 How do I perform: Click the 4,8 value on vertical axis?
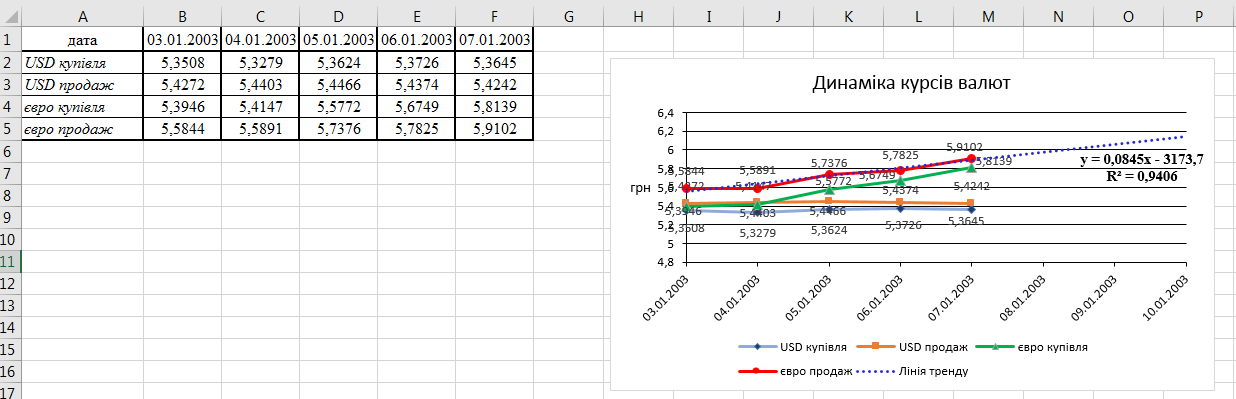666,262
